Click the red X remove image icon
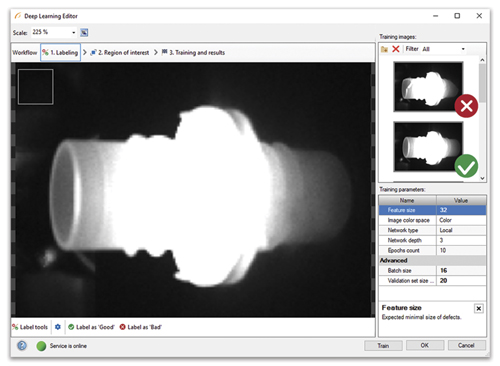The height and width of the screenshot is (366, 500). click(x=396, y=49)
